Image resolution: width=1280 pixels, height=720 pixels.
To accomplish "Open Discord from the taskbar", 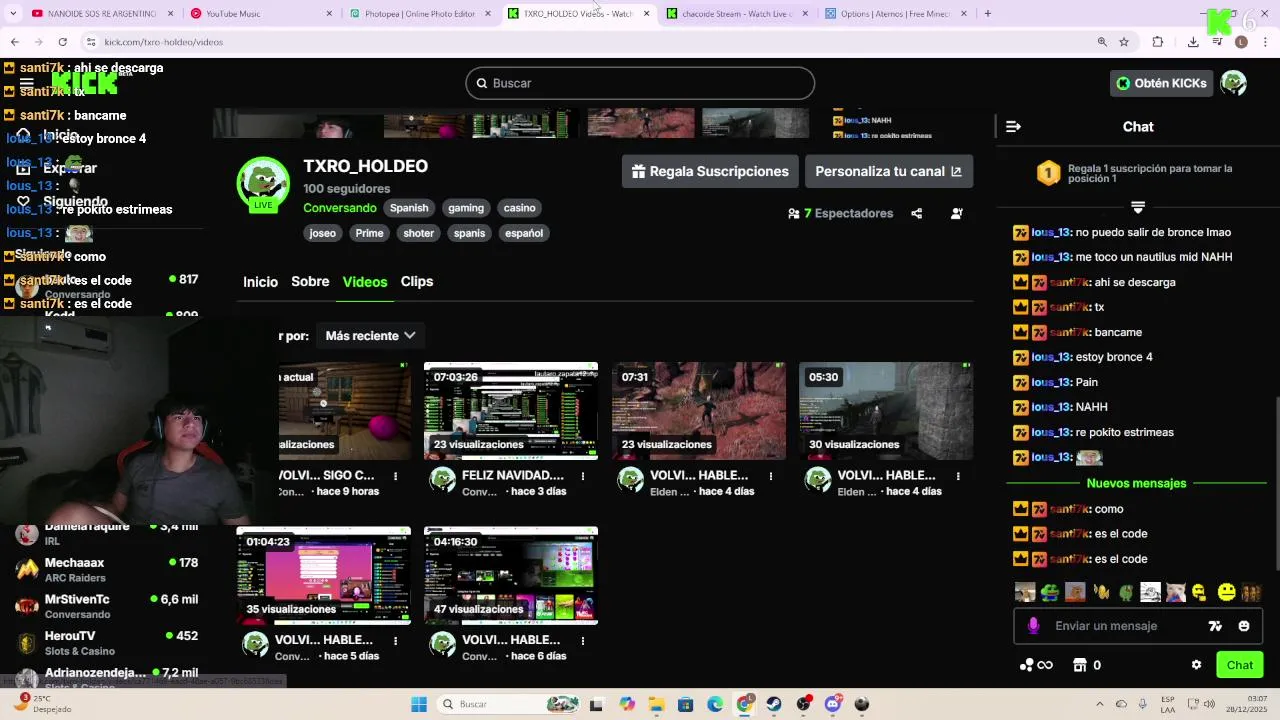I will pos(833,704).
